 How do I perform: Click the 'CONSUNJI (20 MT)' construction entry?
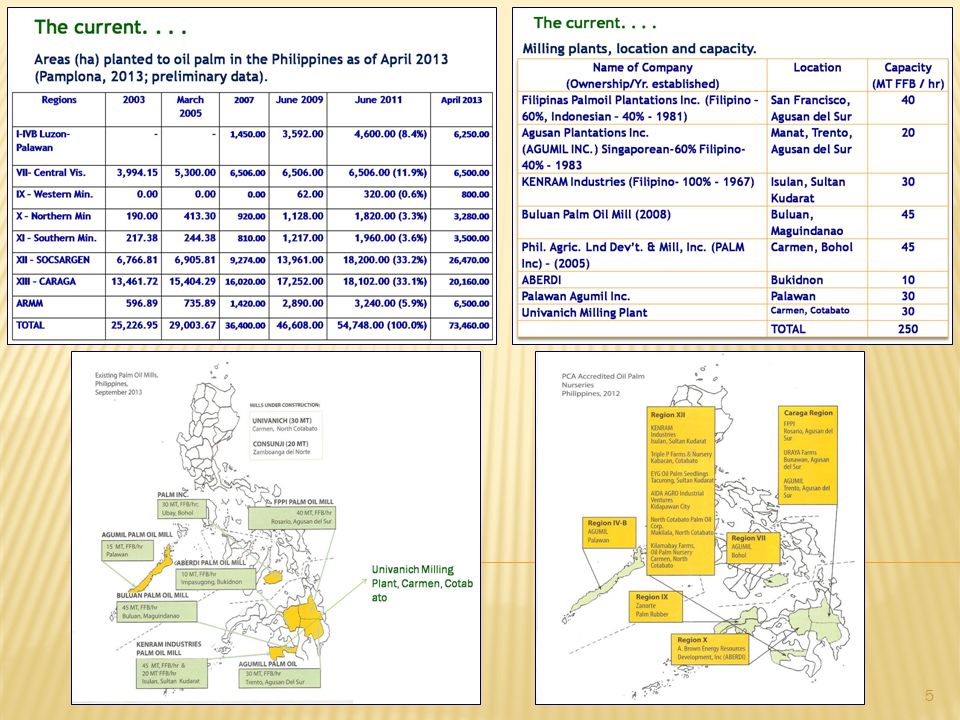282,448
